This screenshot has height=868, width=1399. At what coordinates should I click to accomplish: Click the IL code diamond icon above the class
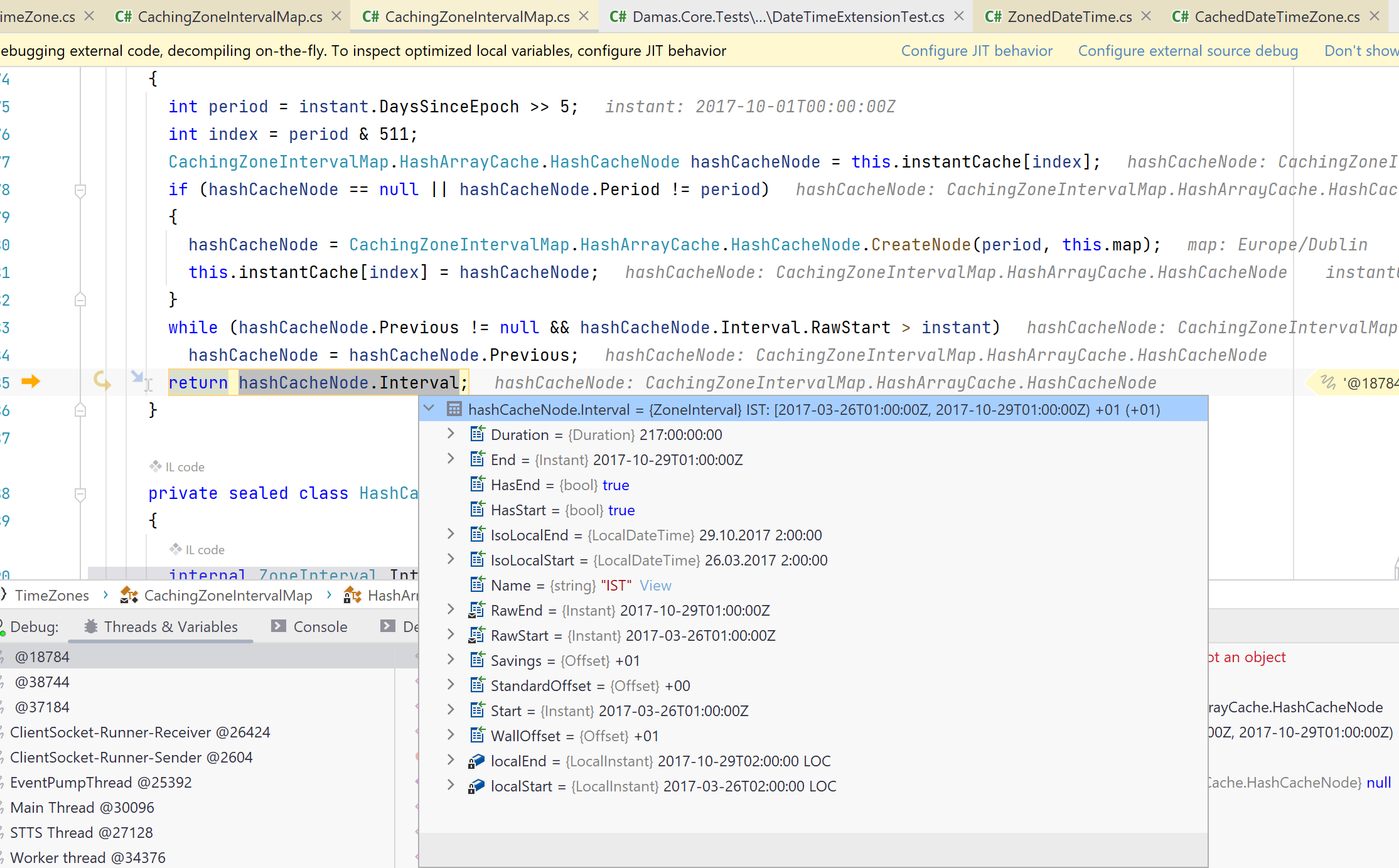pyautogui.click(x=156, y=466)
